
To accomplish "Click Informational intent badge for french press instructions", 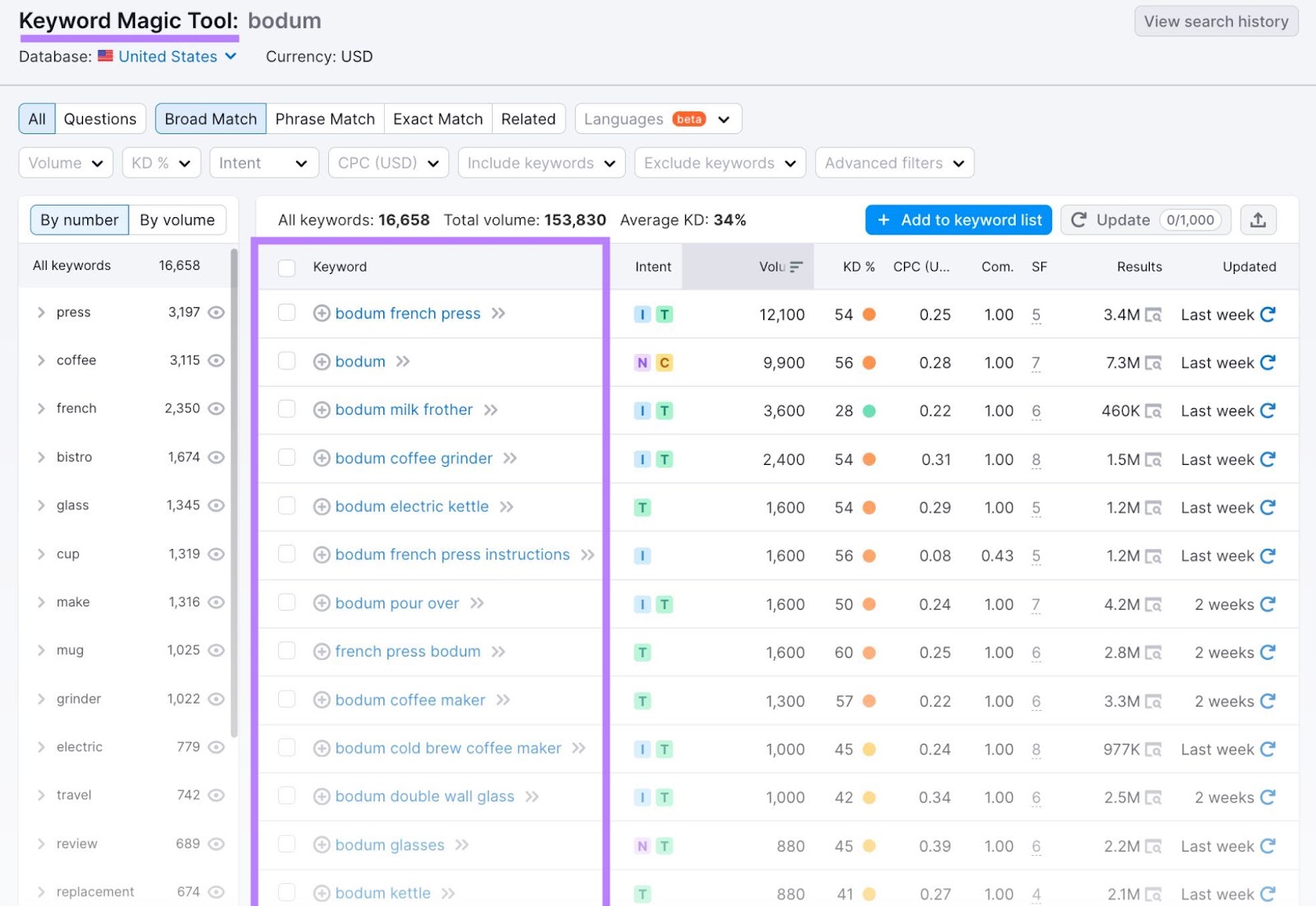I will (x=642, y=556).
